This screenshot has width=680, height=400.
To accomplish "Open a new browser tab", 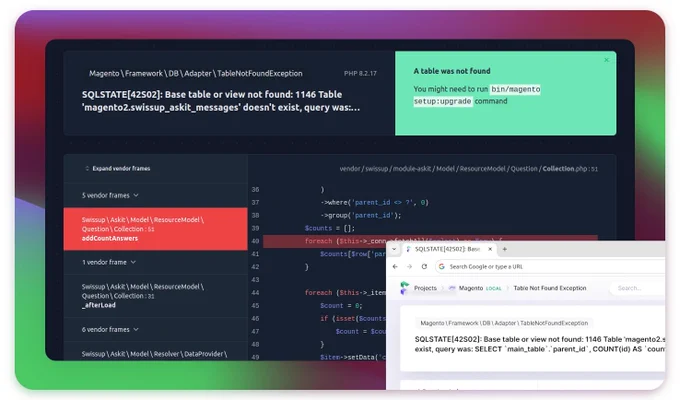I will [504, 249].
